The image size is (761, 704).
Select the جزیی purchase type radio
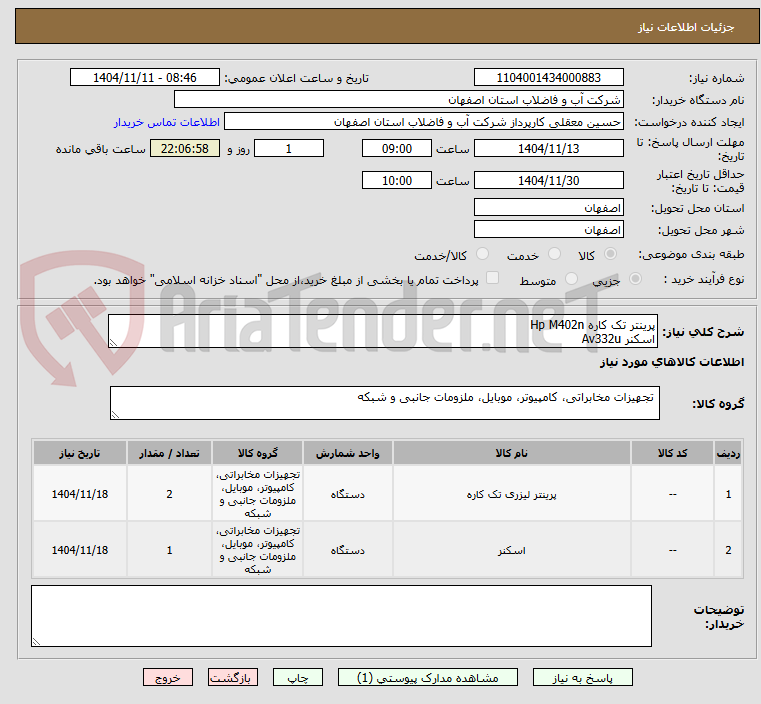635,278
